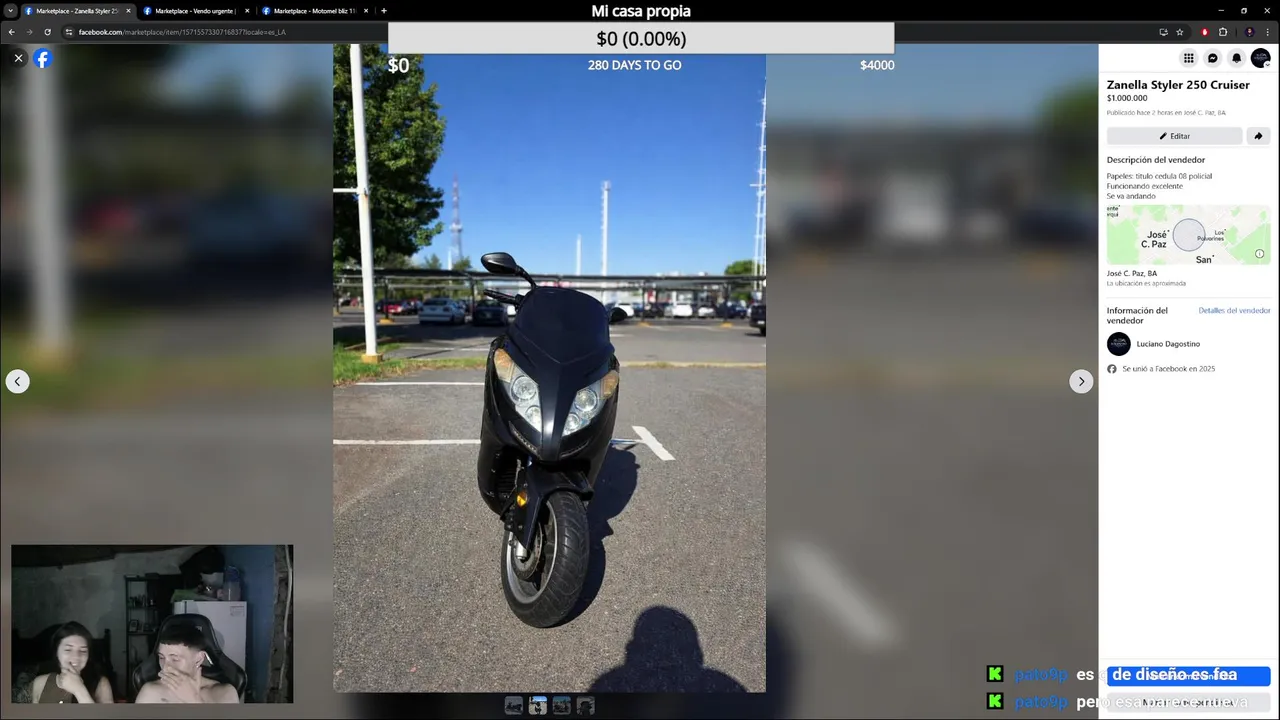The height and width of the screenshot is (720, 1280).
Task: Click the 'Se unió a Facebook en 2025' text
Action: [x=1168, y=369]
